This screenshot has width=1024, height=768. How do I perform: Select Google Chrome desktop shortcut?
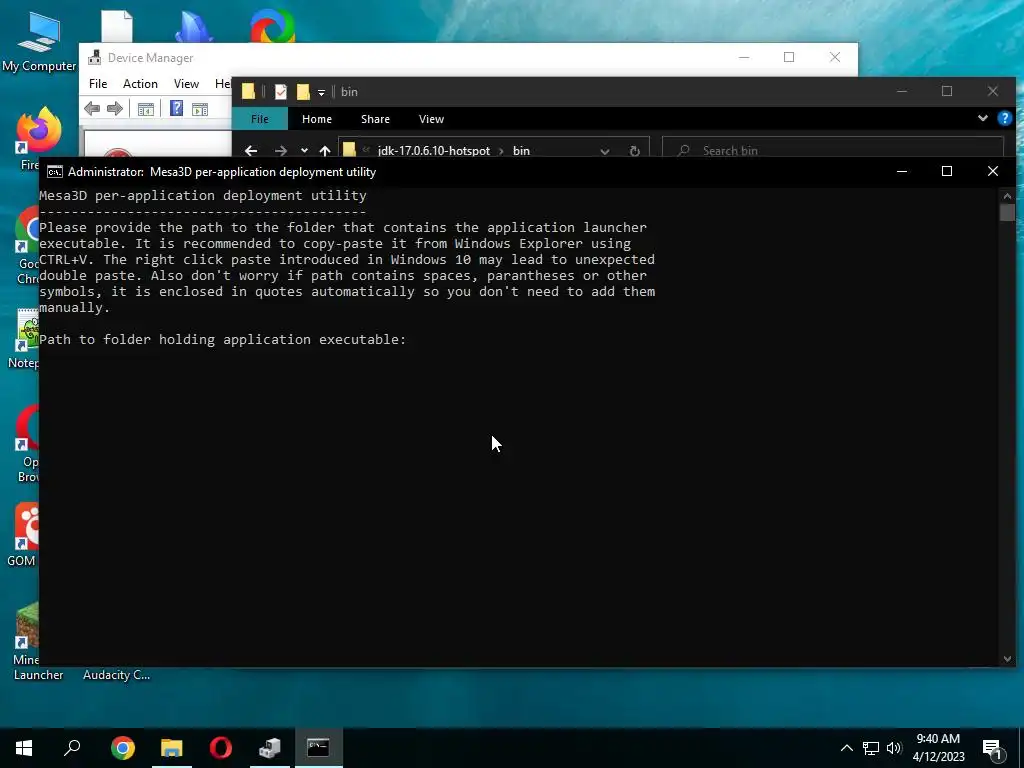tap(27, 247)
